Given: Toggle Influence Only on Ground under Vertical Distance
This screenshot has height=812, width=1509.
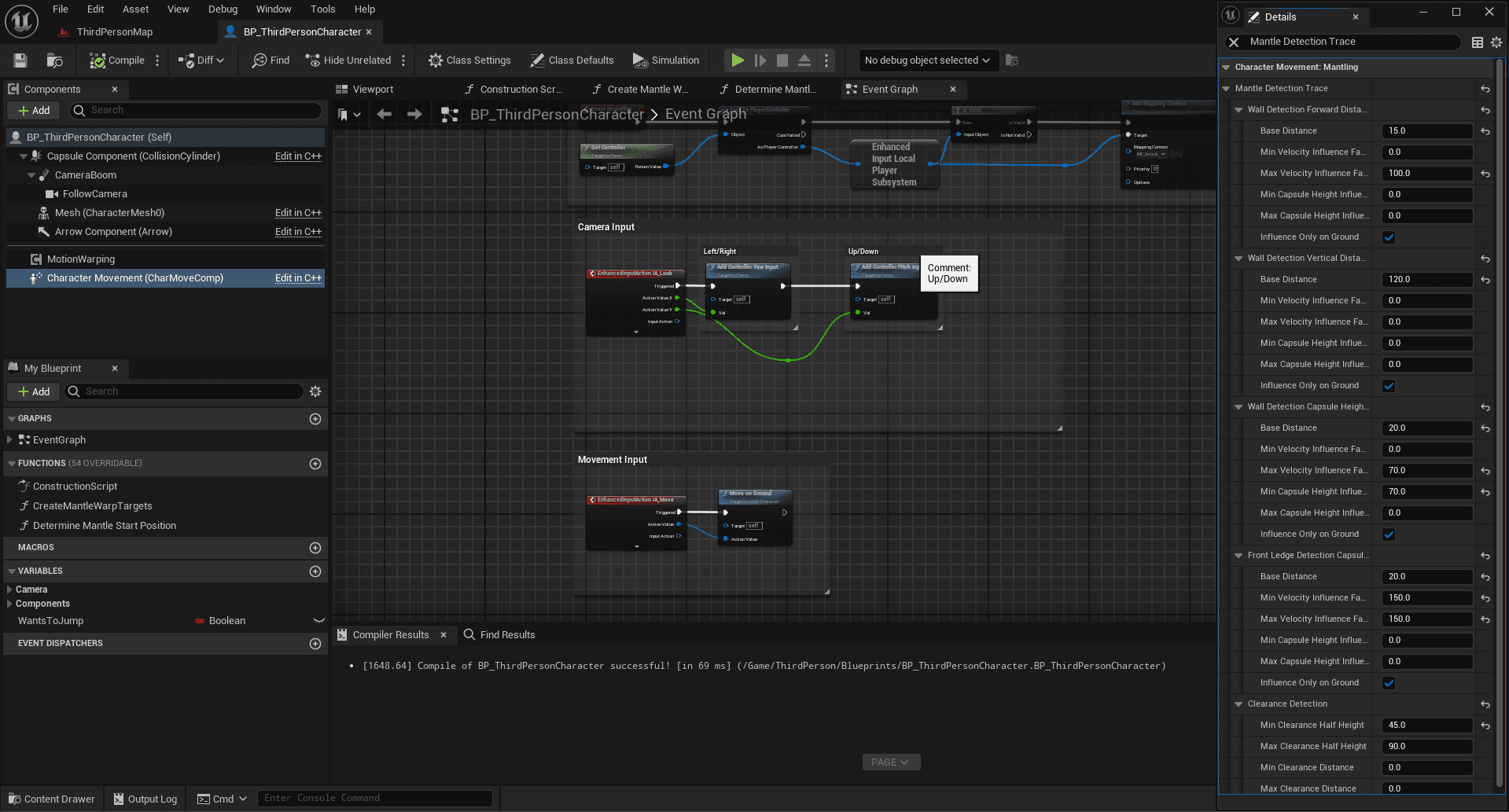Looking at the screenshot, I should coord(1389,386).
